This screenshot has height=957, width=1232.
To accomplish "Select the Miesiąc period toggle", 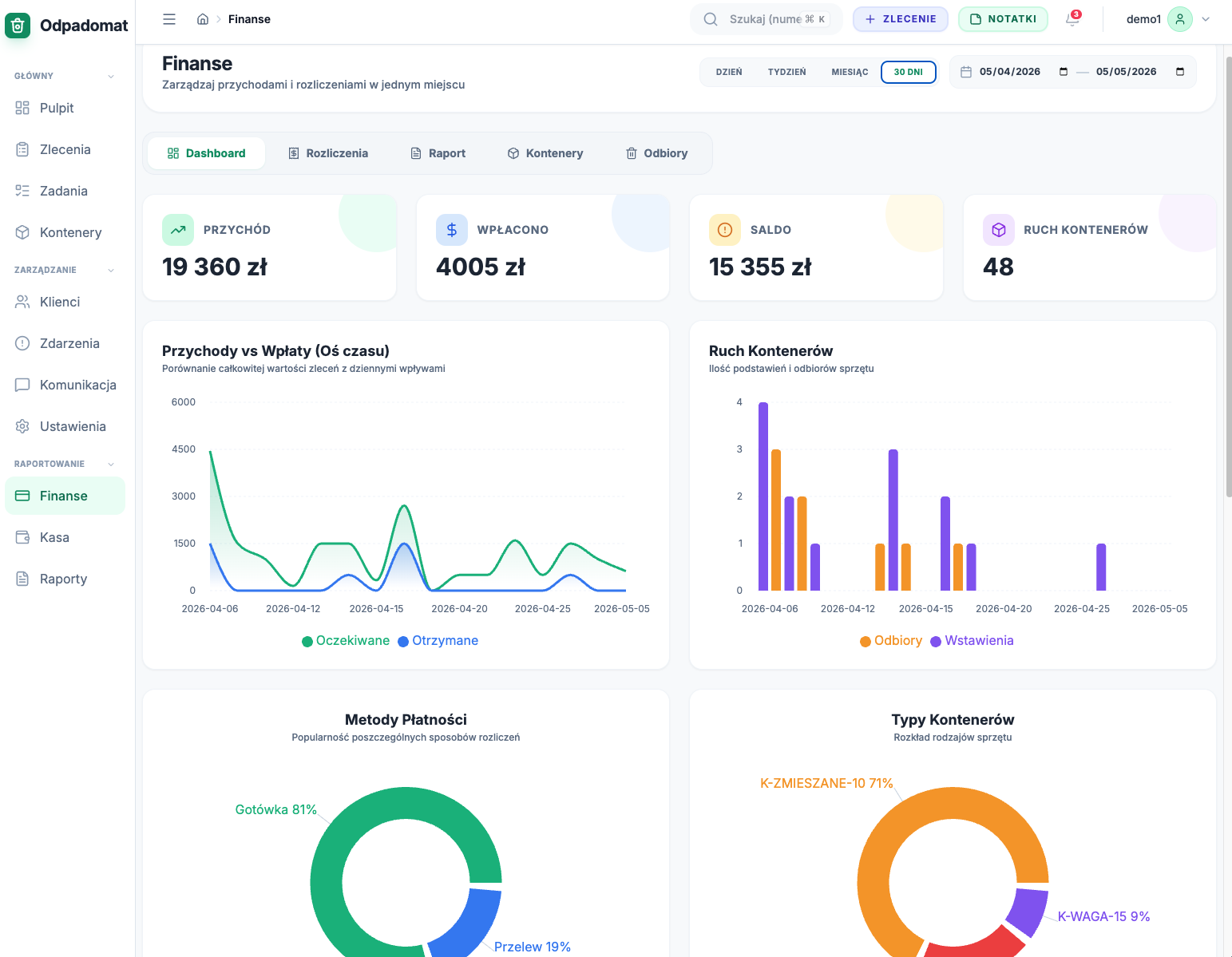I will 850,72.
